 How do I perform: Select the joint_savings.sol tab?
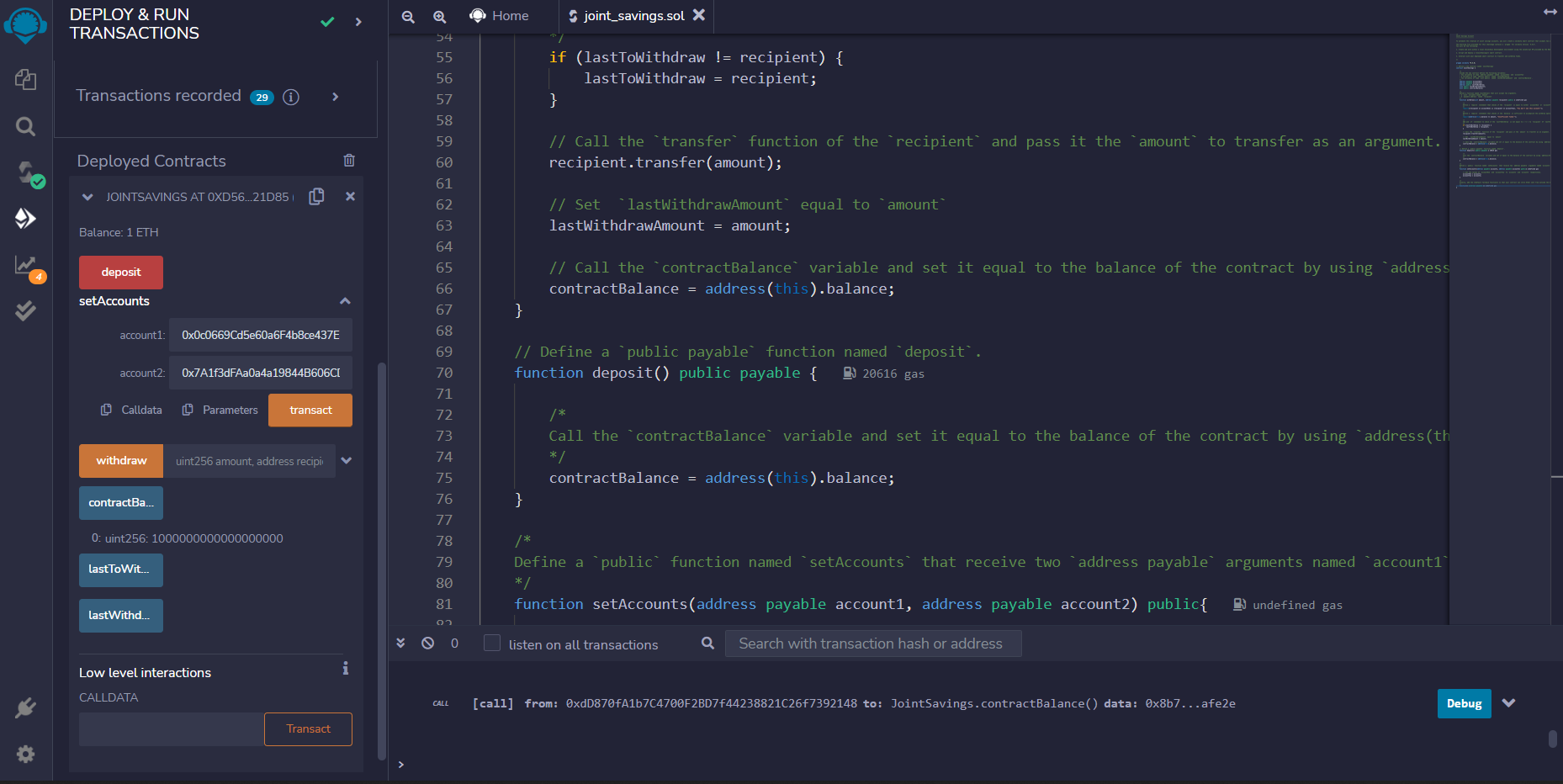tap(633, 15)
